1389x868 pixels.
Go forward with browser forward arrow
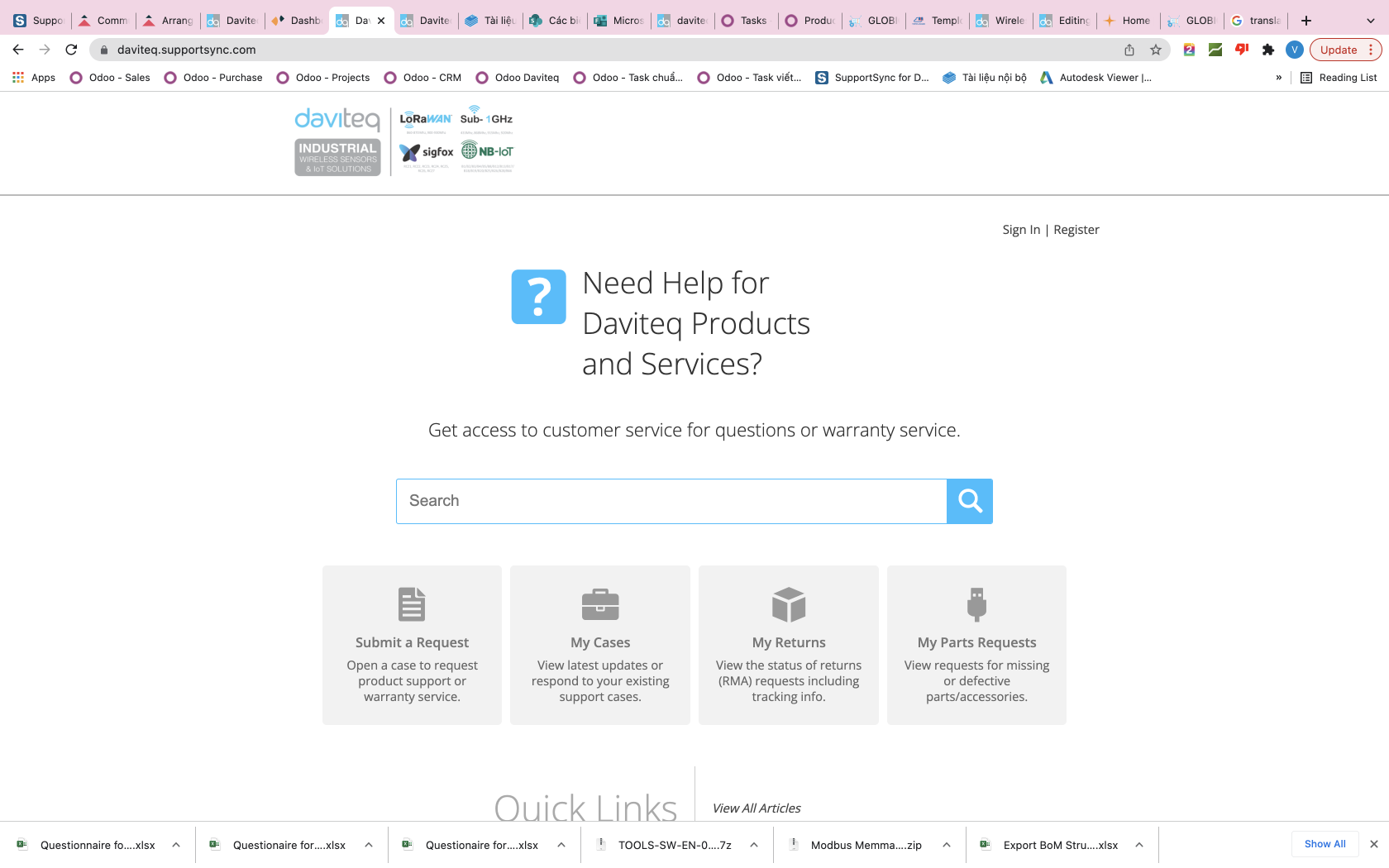pyautogui.click(x=45, y=50)
